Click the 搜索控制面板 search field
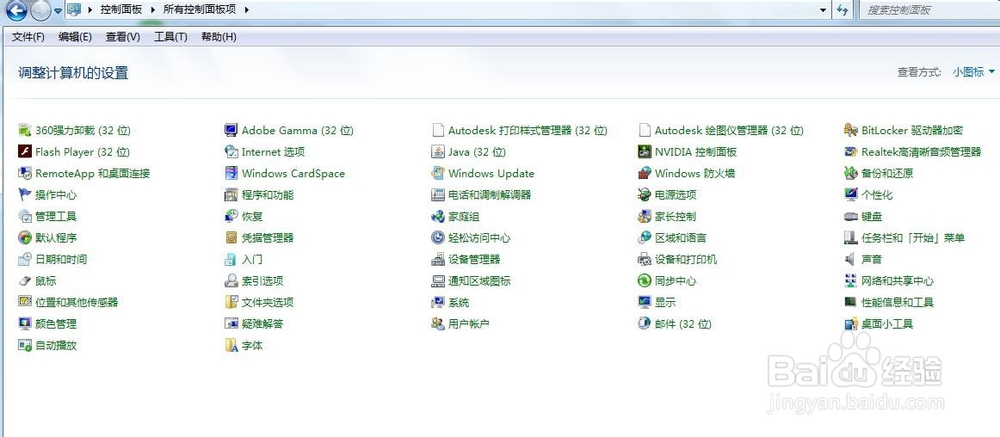The height and width of the screenshot is (437, 1000). (x=929, y=10)
